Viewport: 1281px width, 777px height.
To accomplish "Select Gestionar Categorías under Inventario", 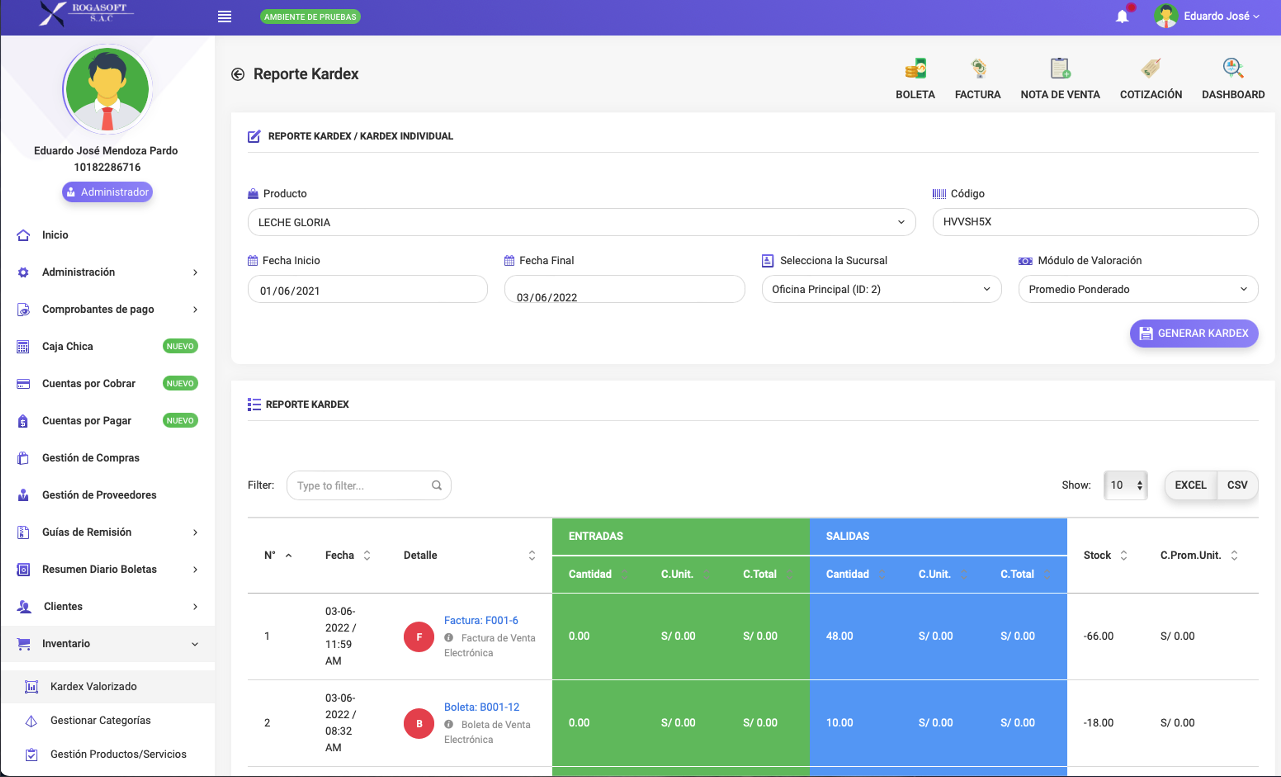I will [x=102, y=720].
